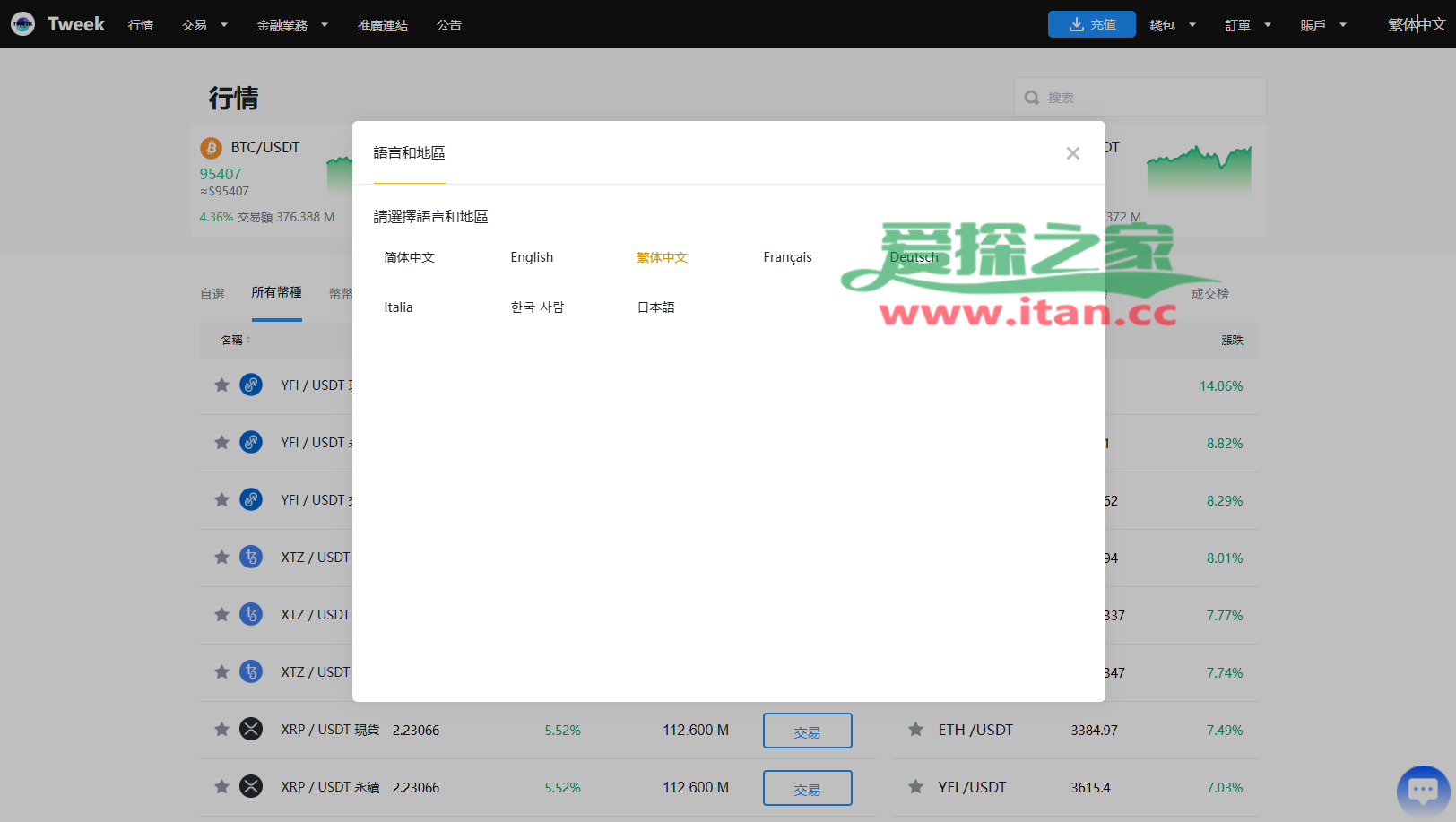Select English language option
Screen dimensions: 1456x822
(x=532, y=257)
